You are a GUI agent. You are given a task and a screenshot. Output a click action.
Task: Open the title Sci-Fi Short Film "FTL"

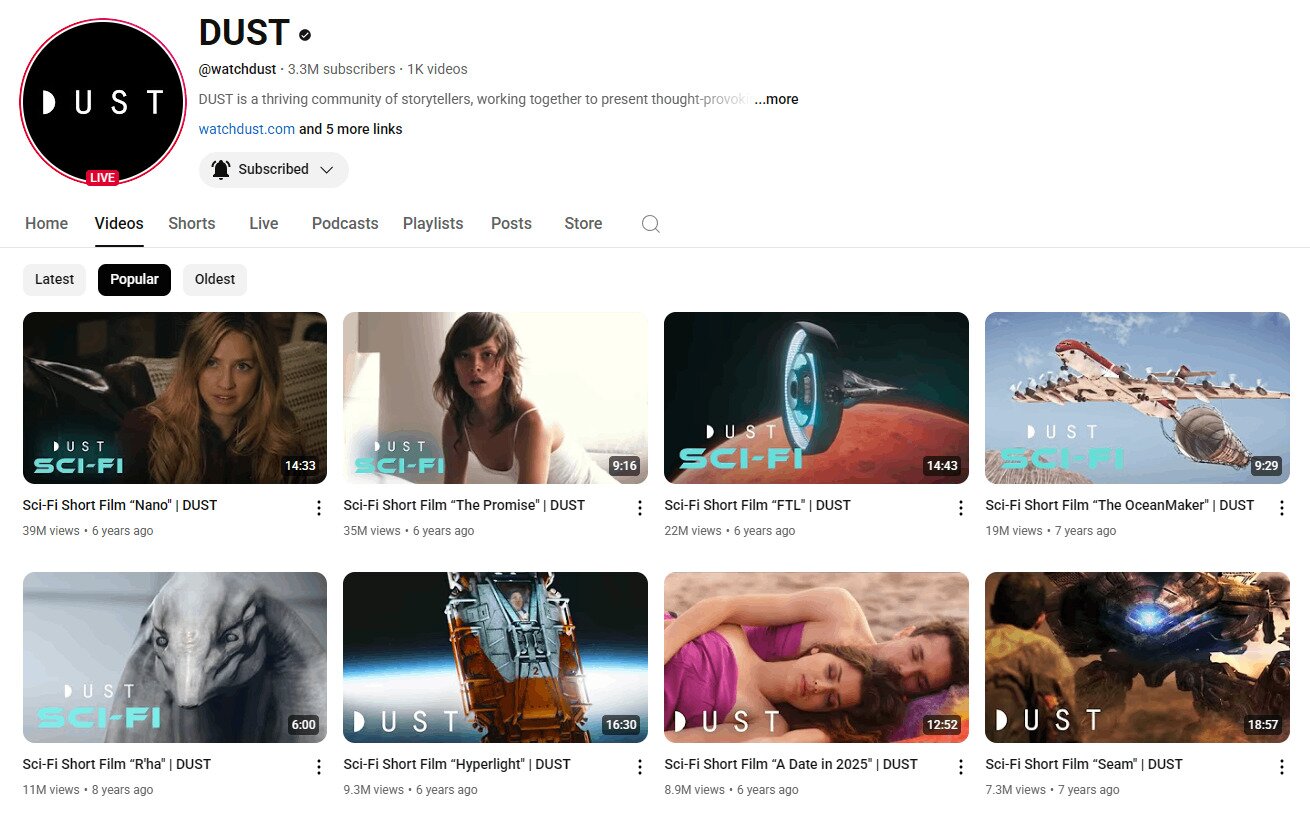pyautogui.click(x=758, y=505)
